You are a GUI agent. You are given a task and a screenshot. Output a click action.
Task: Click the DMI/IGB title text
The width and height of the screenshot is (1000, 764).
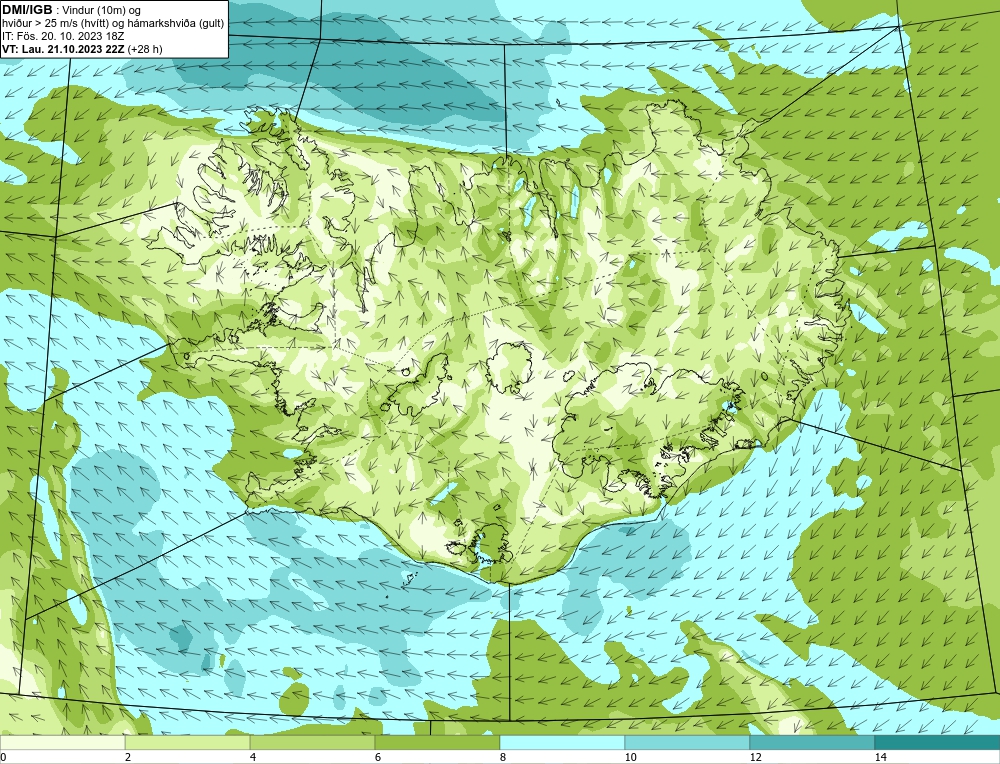coord(27,10)
